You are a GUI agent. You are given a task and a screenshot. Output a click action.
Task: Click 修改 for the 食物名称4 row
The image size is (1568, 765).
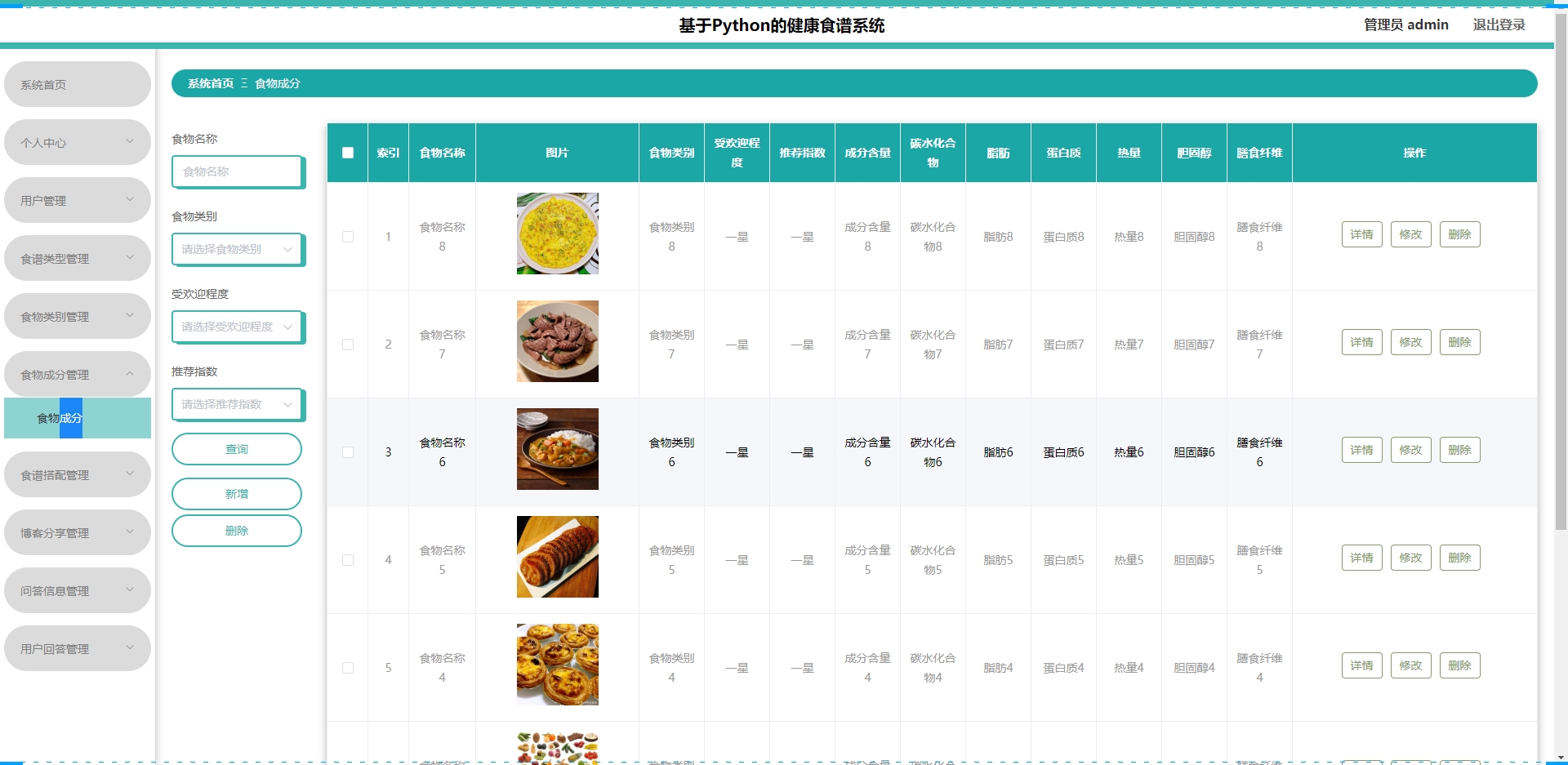(1411, 665)
